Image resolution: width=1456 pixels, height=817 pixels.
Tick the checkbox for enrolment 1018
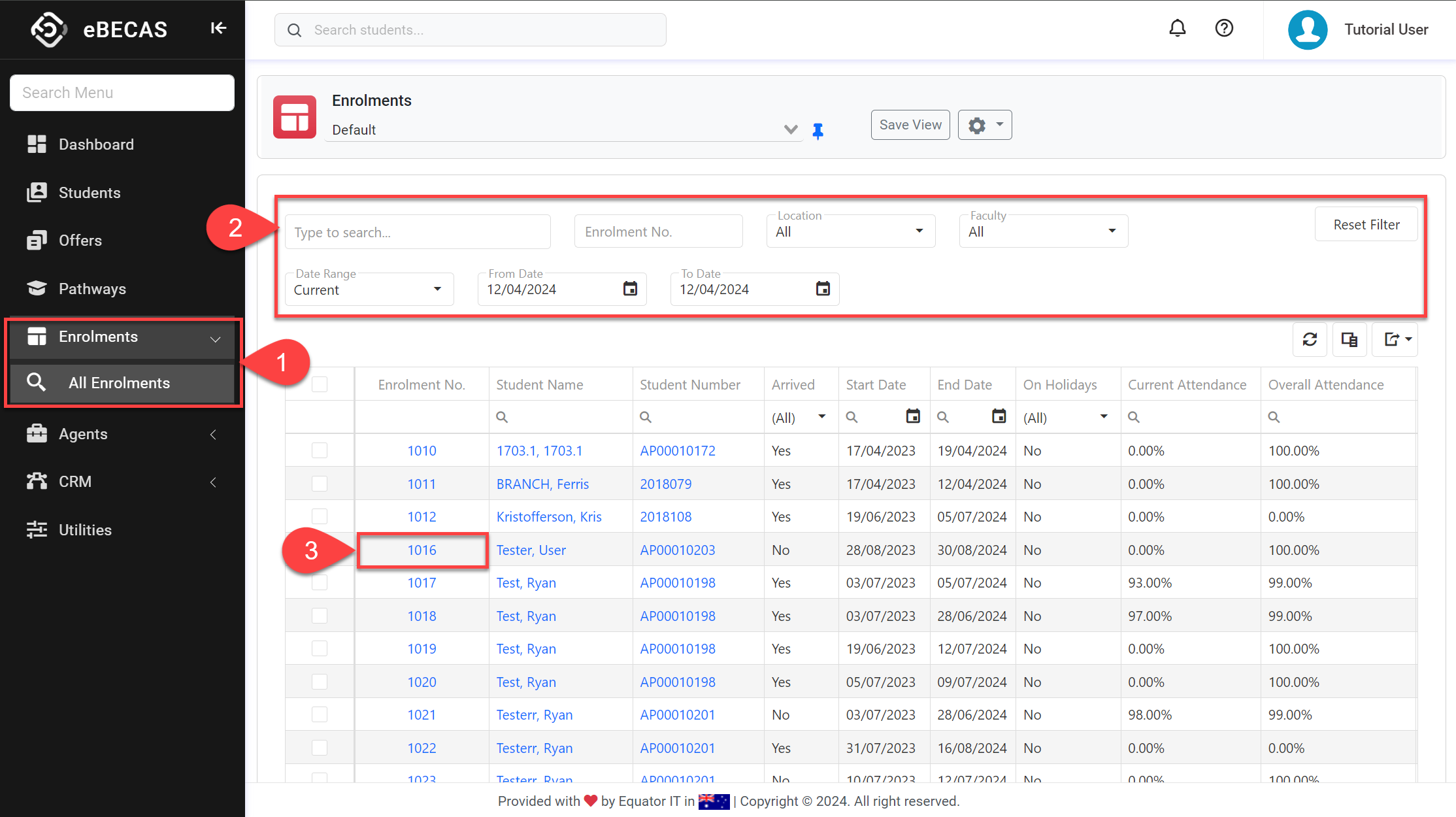tap(320, 616)
